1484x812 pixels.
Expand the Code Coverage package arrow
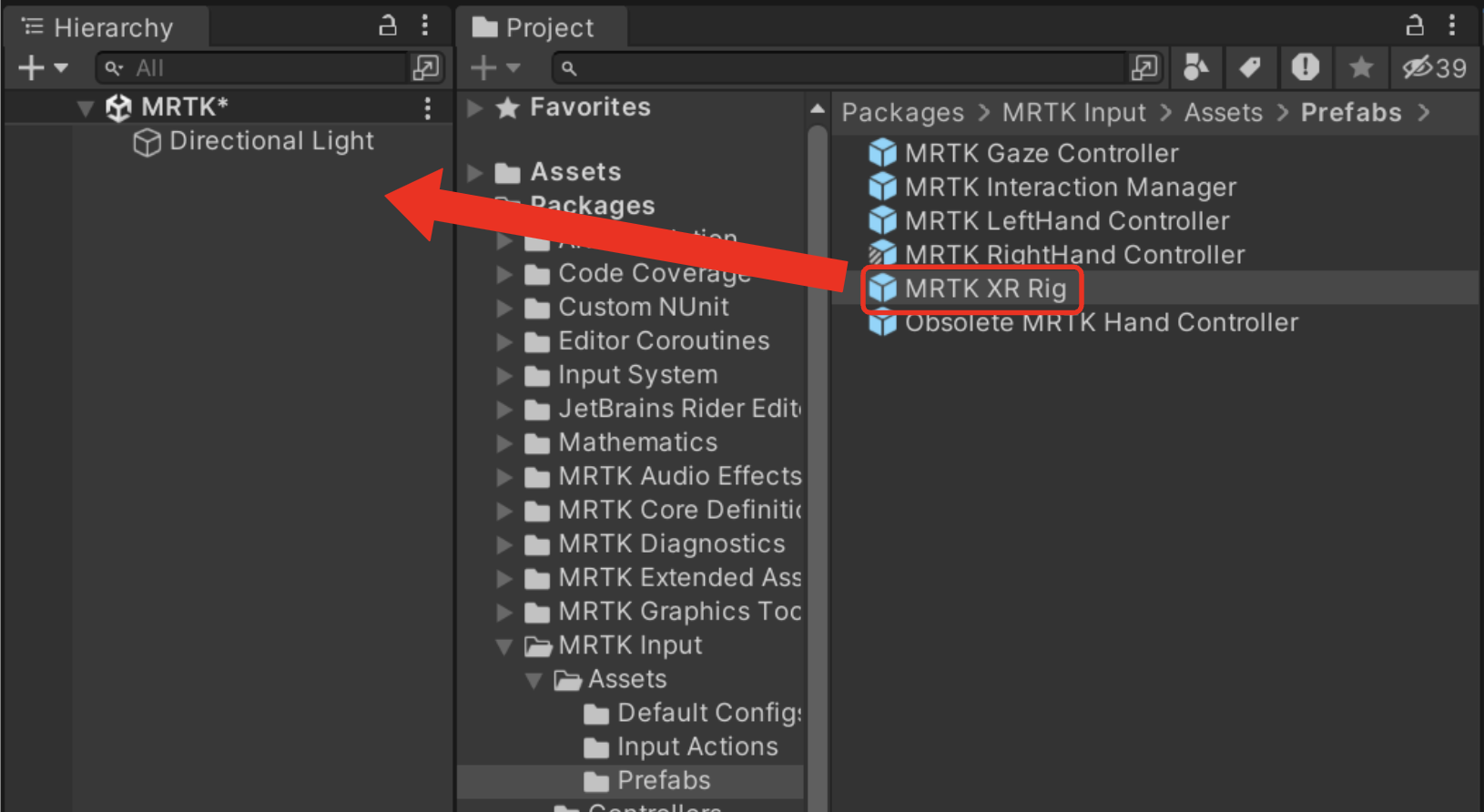pos(503,274)
